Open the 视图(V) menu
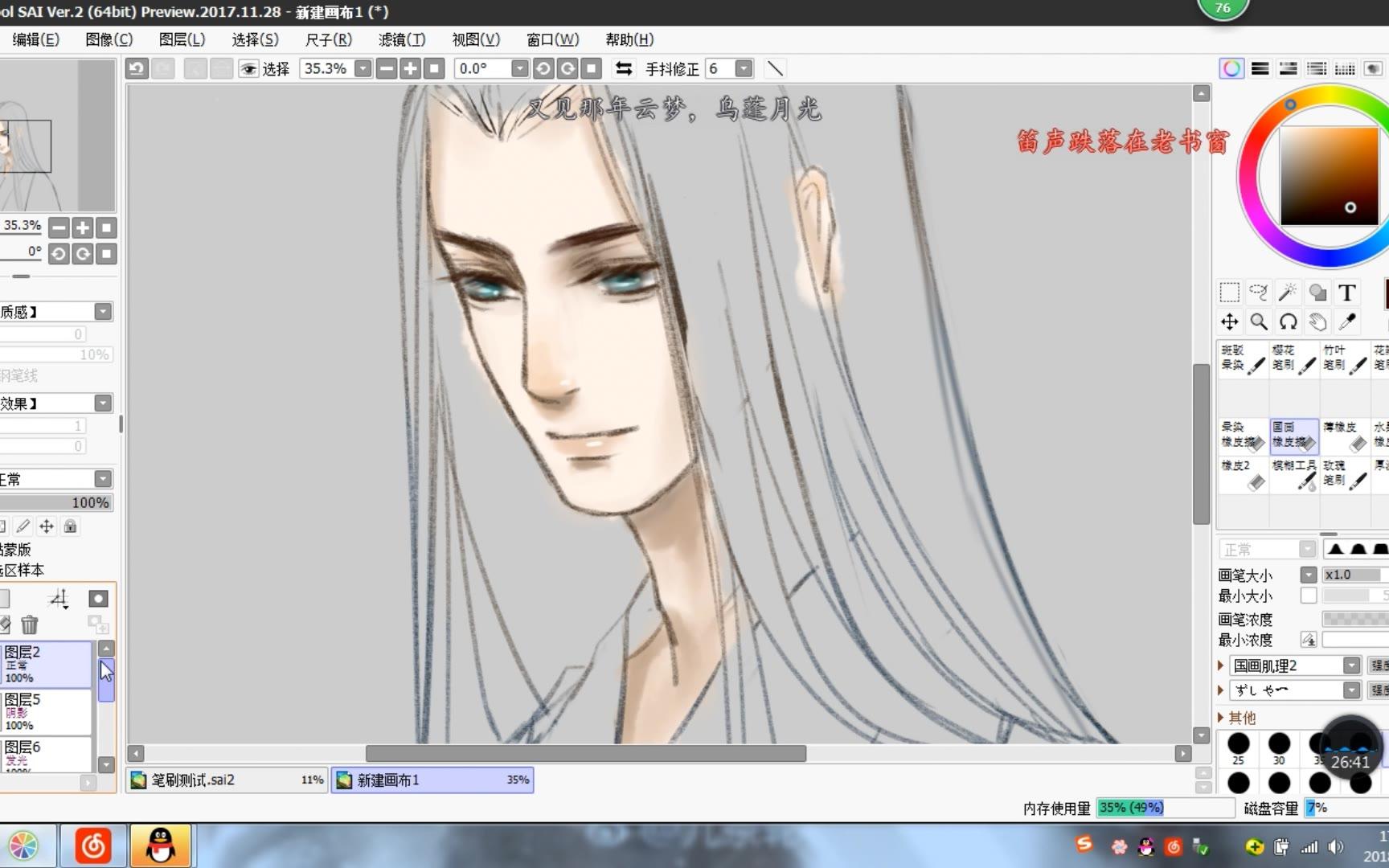Screen dimensions: 1389x868 (476, 39)
